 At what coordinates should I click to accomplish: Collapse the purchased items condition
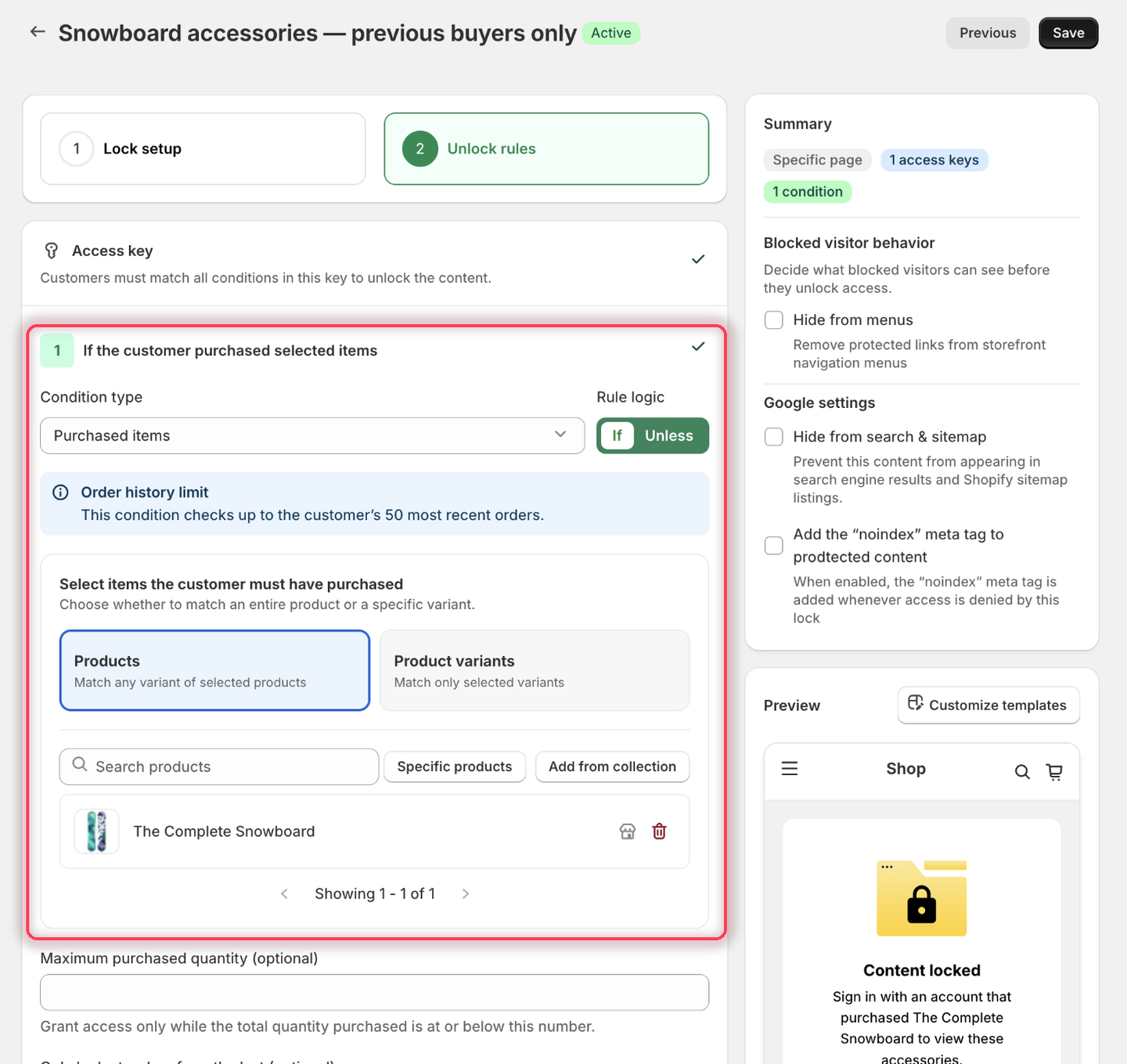click(698, 346)
